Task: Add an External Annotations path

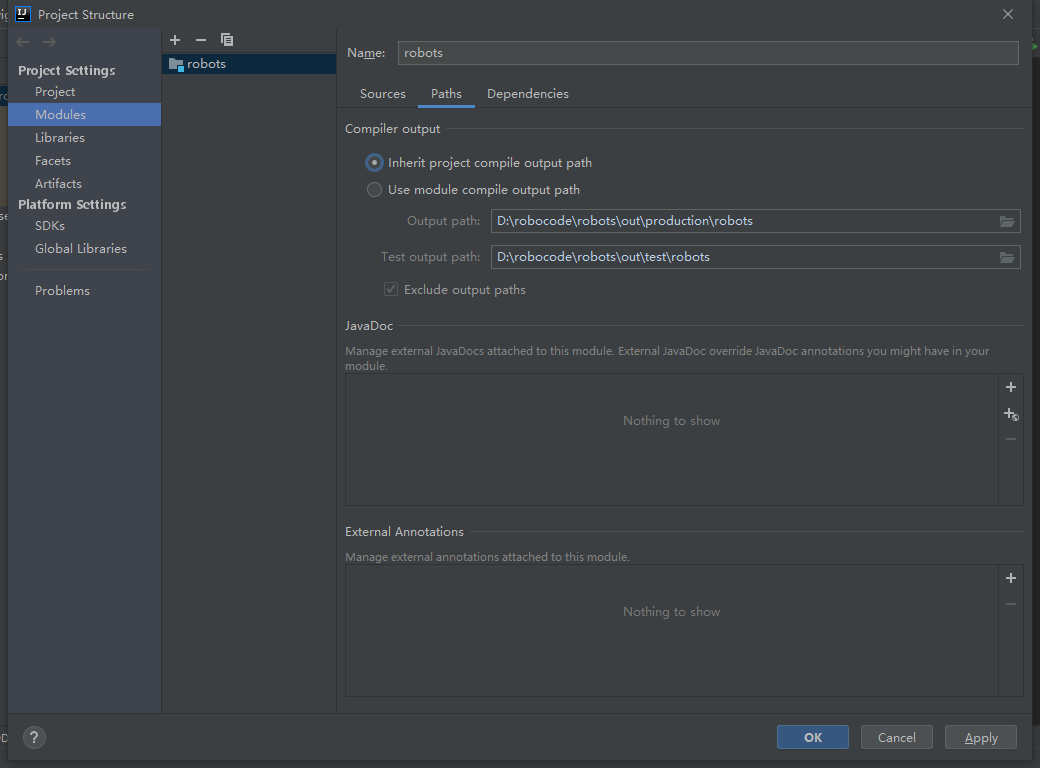Action: pos(1011,578)
